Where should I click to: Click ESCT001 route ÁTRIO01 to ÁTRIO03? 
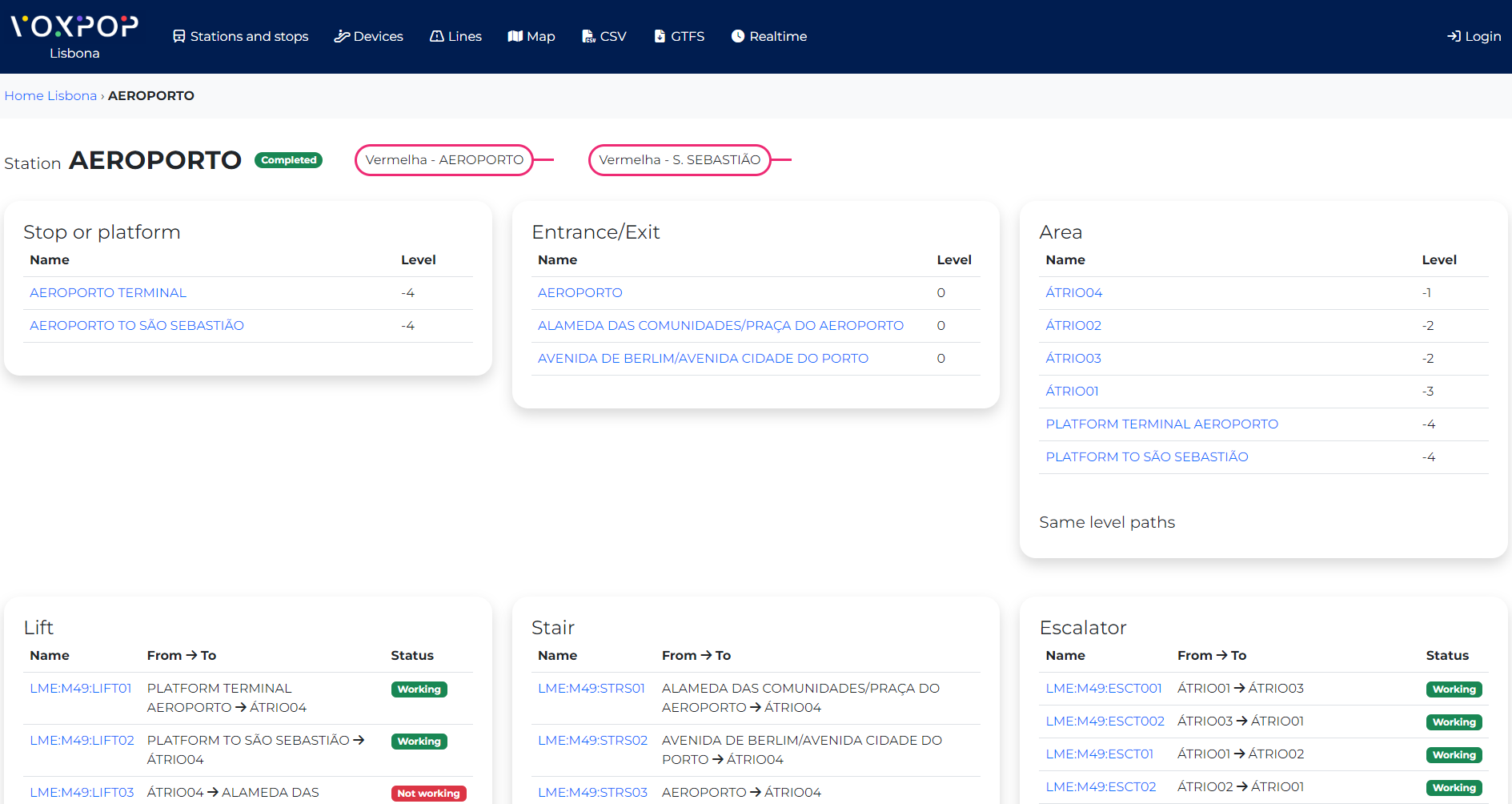[1241, 688]
